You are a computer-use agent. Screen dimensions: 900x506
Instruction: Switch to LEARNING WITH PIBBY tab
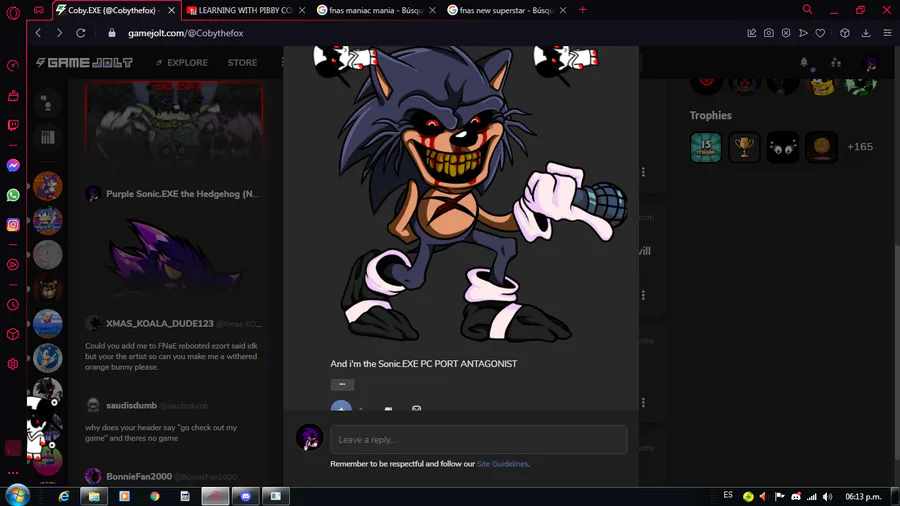(246, 10)
